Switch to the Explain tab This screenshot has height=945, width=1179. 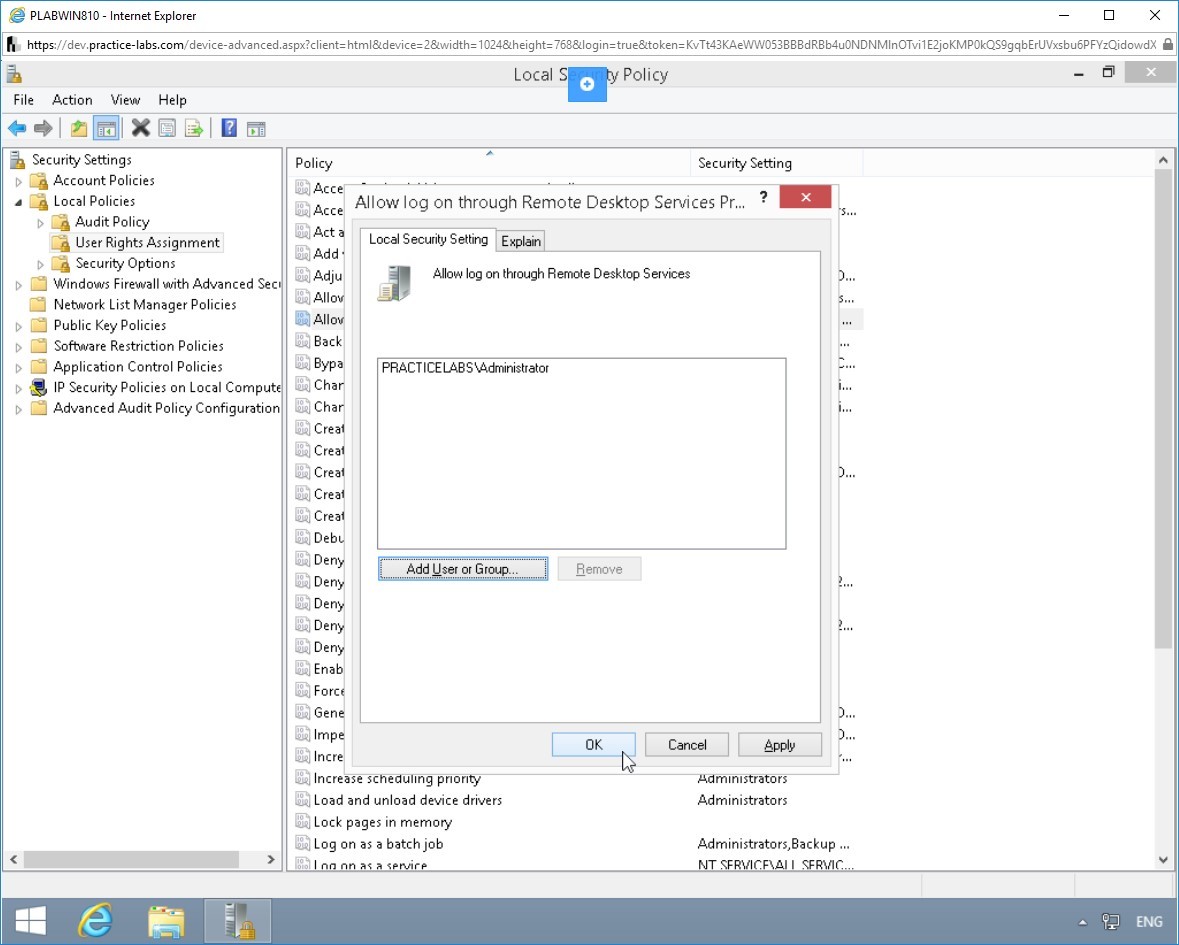coord(520,241)
